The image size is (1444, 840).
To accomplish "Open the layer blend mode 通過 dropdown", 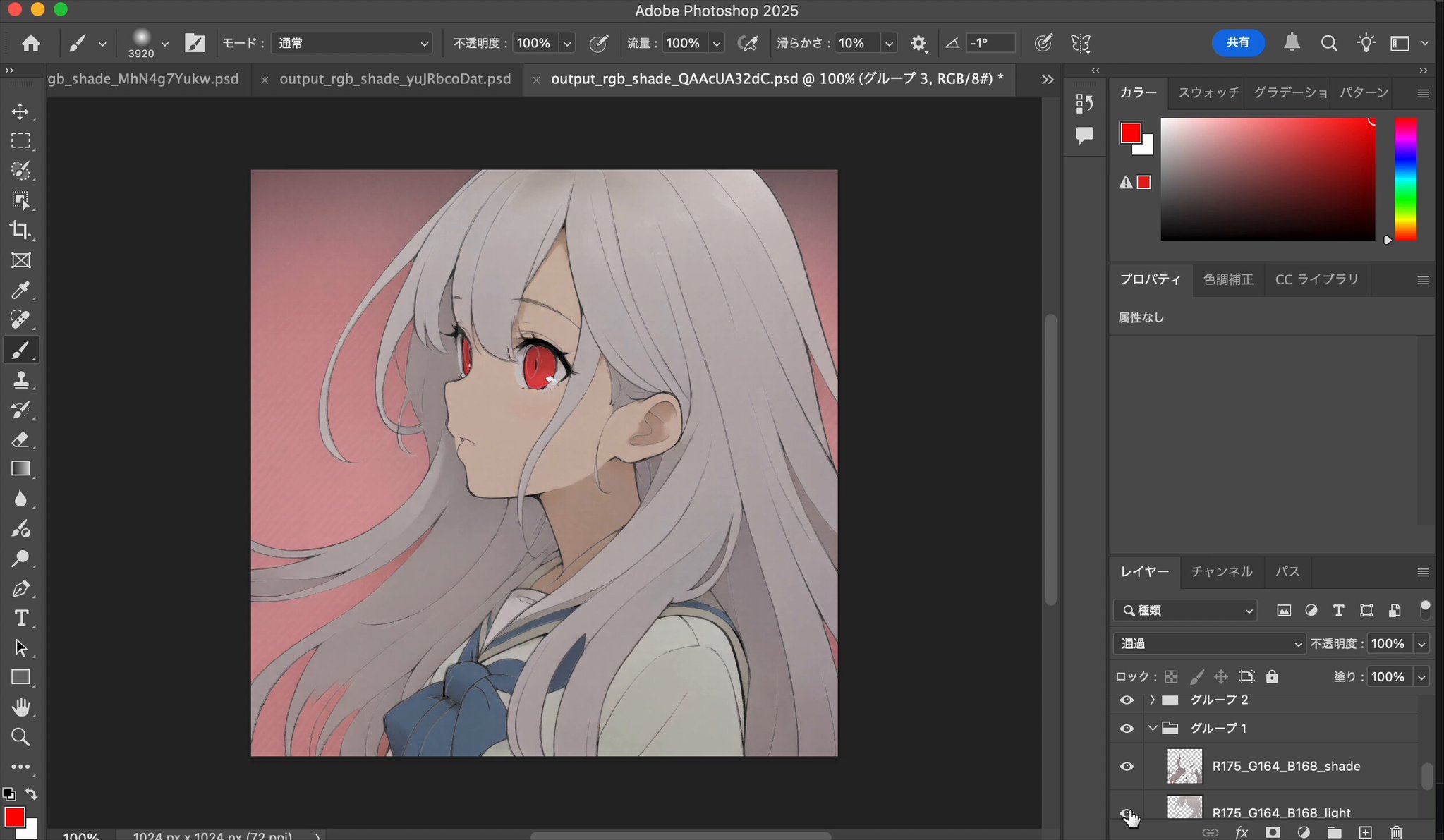I will point(1210,643).
